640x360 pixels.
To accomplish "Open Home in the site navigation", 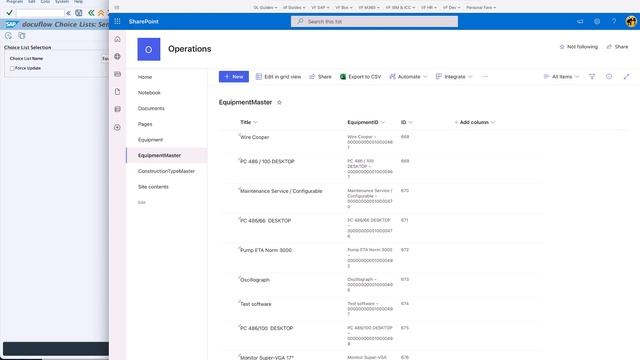I will (145, 77).
